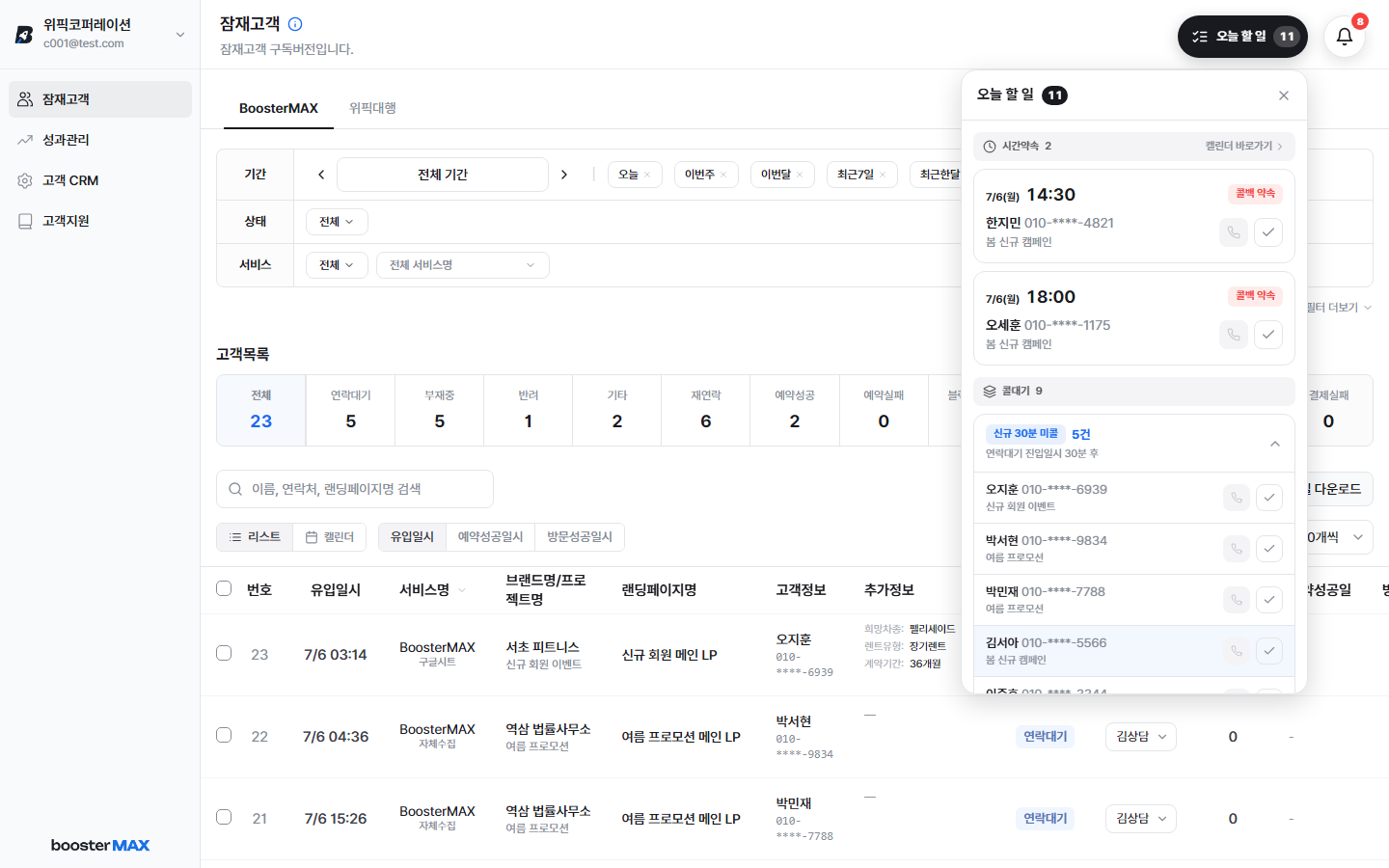Open 김상담 assignee dropdown in row 21
Viewport: 1389px width, 868px height.
pos(1141,819)
